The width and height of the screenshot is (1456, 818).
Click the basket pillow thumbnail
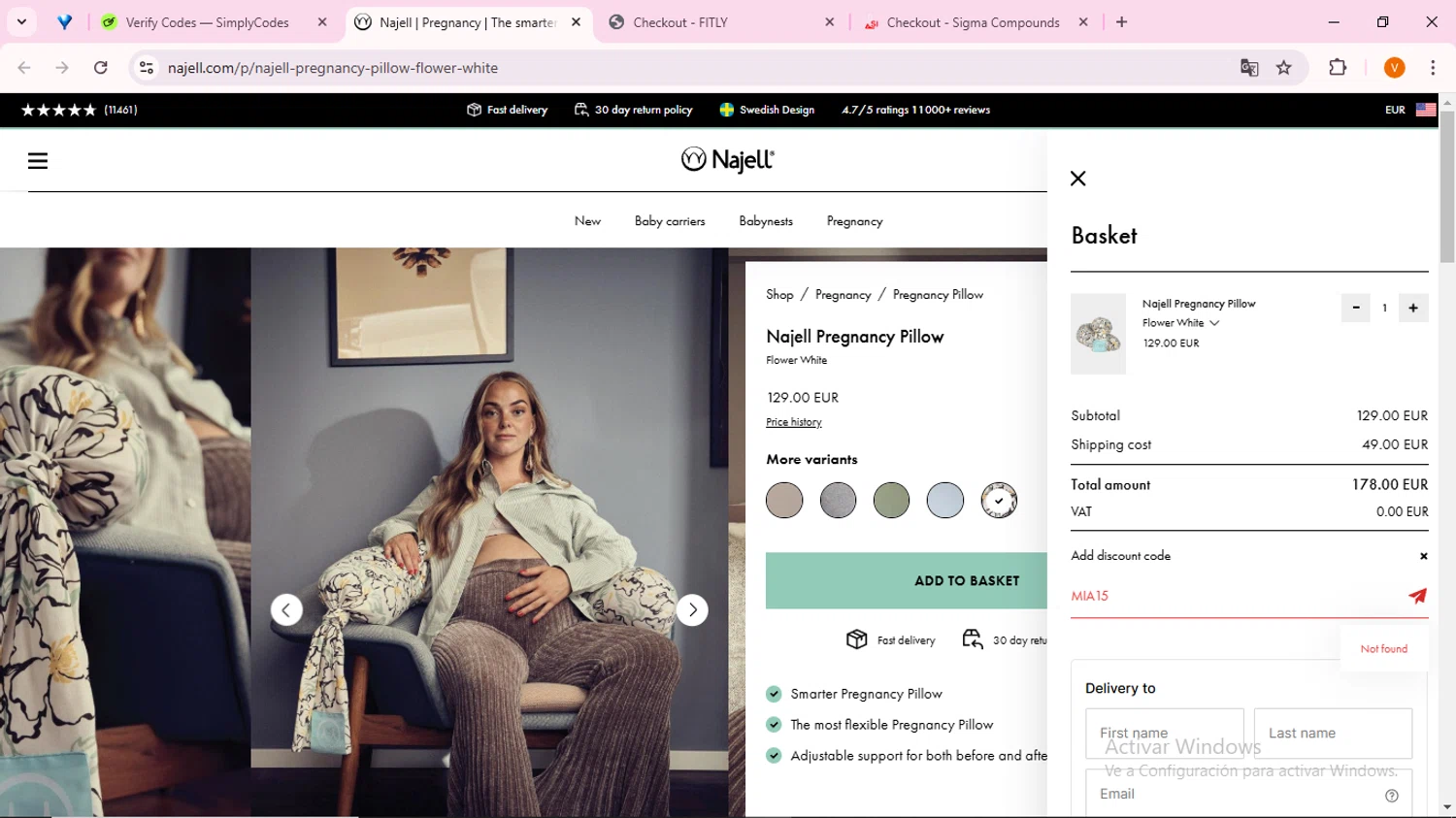pyautogui.click(x=1098, y=334)
